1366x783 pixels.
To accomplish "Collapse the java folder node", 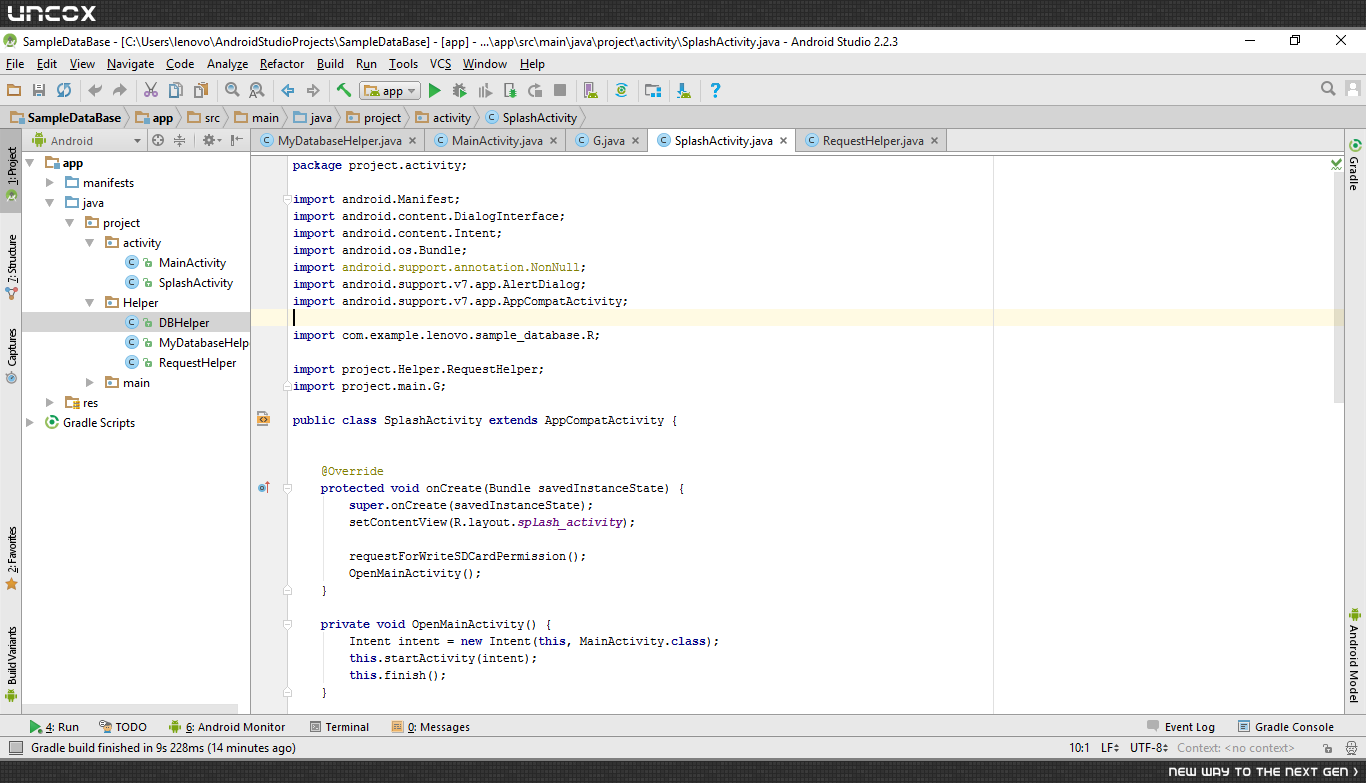I will (x=50, y=203).
